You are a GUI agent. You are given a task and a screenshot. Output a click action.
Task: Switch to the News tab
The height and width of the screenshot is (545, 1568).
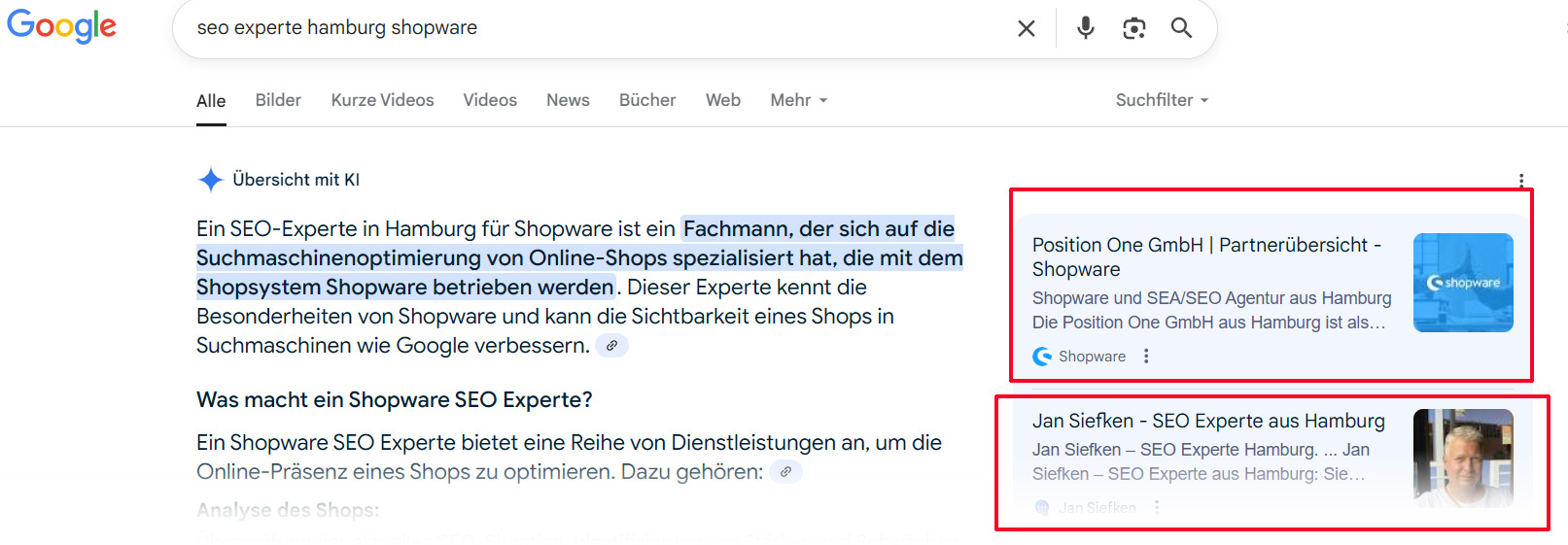(568, 100)
